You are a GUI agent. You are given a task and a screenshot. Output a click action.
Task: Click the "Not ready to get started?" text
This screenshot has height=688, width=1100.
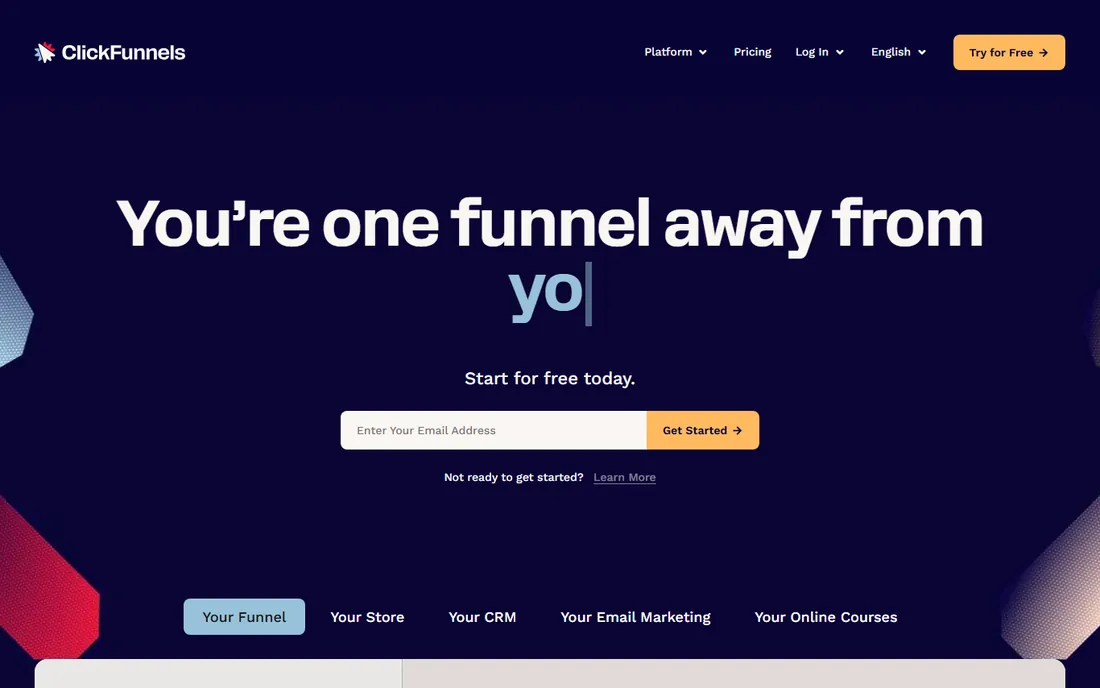(514, 478)
